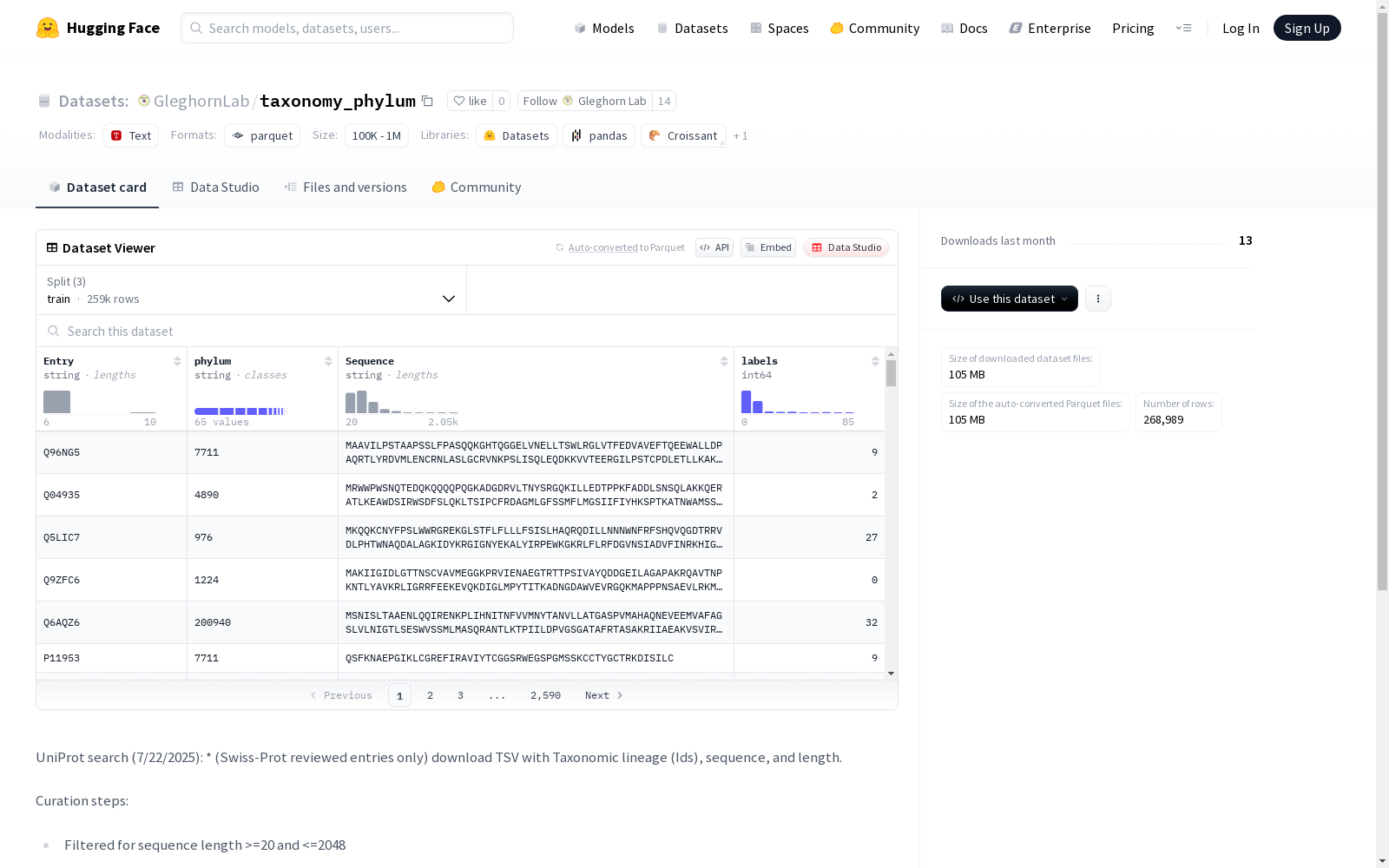Click the followers count 14
Image resolution: width=1389 pixels, height=868 pixels.
coord(664,101)
